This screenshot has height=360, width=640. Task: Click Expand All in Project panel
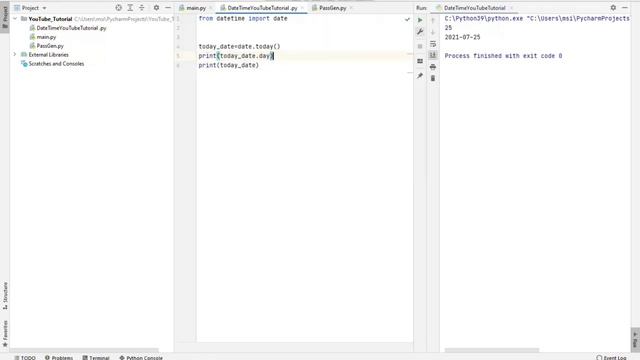[130, 8]
